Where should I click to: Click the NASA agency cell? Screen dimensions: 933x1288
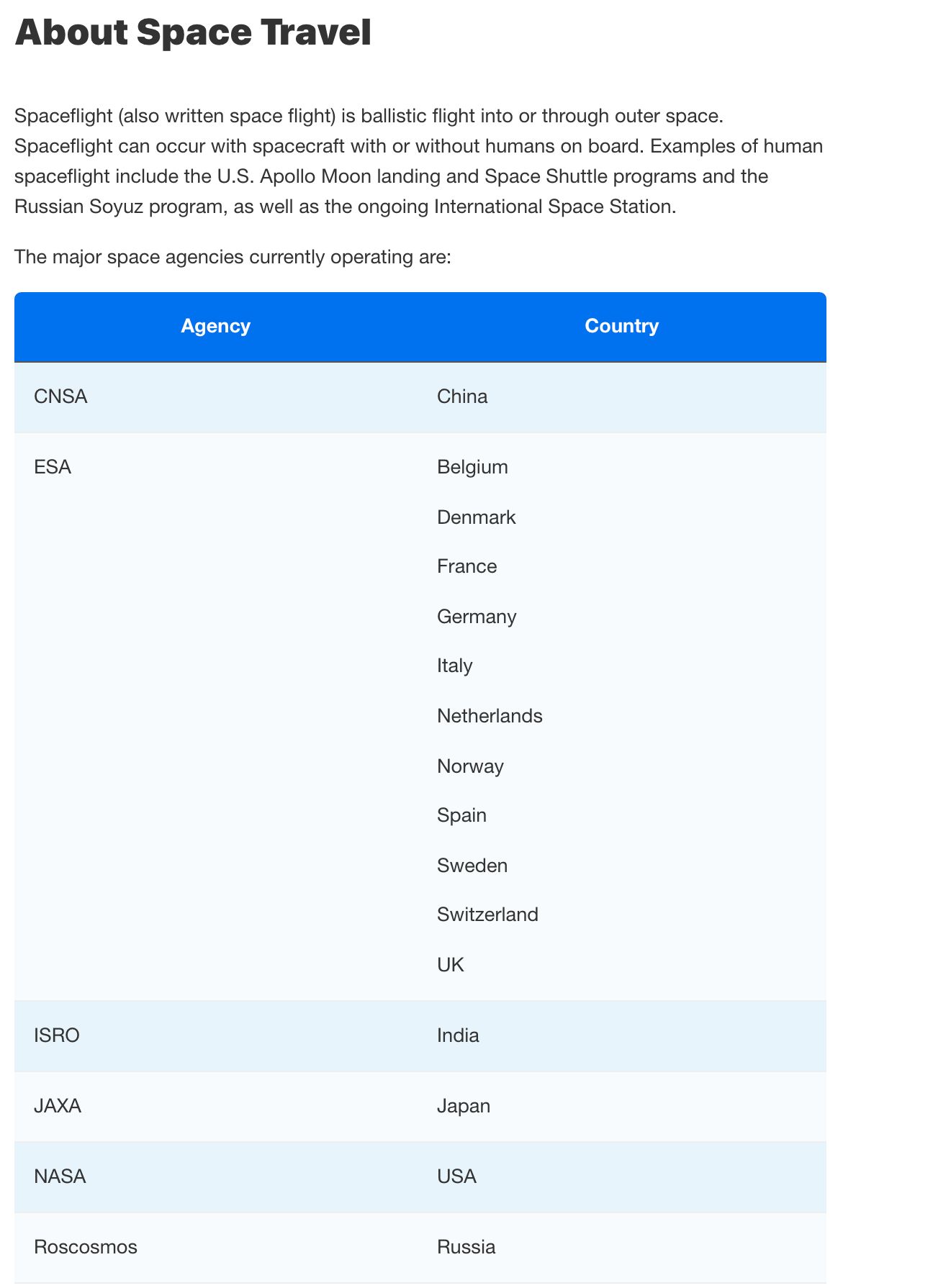(60, 1176)
